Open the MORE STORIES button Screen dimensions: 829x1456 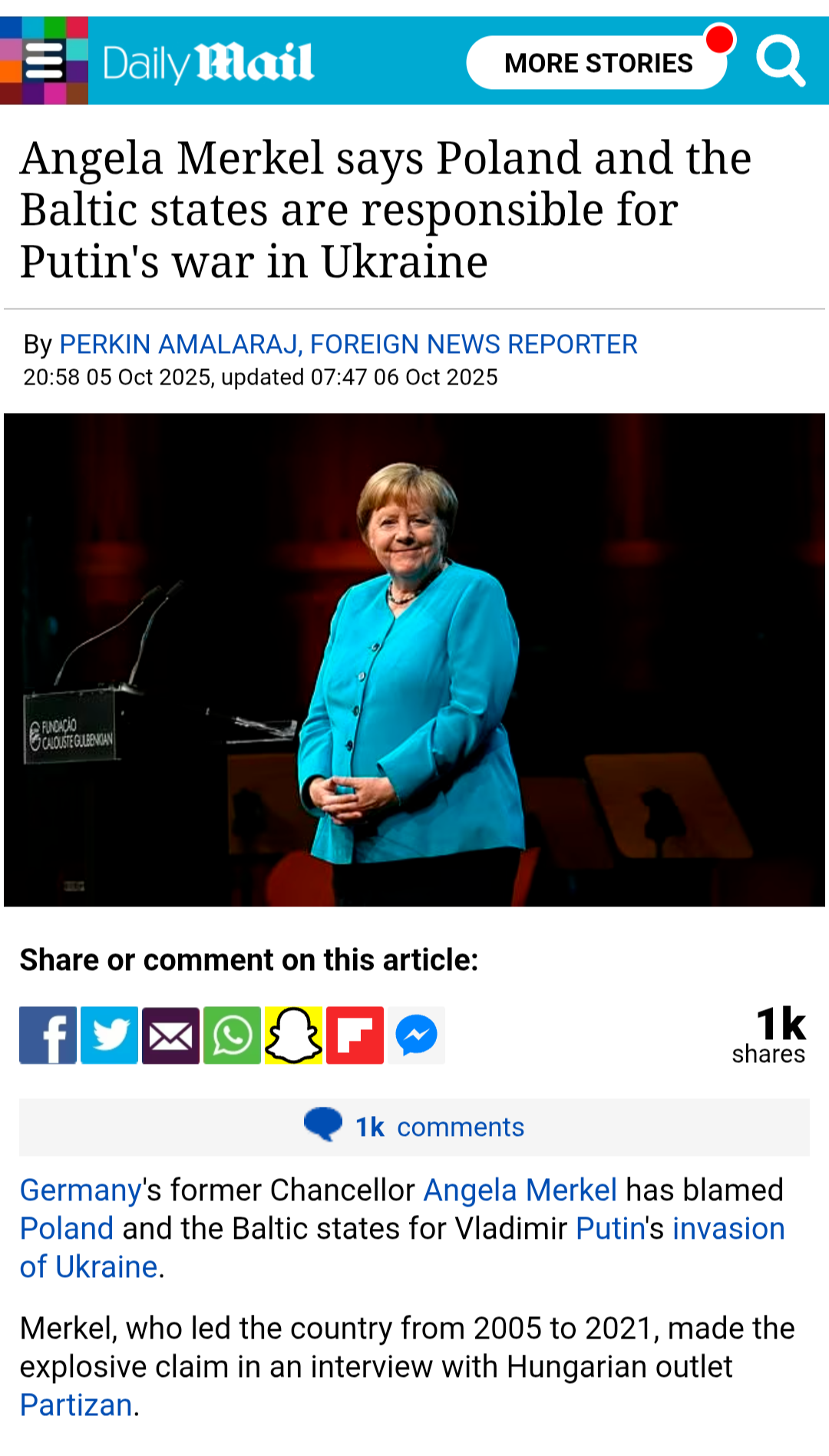[x=597, y=62]
